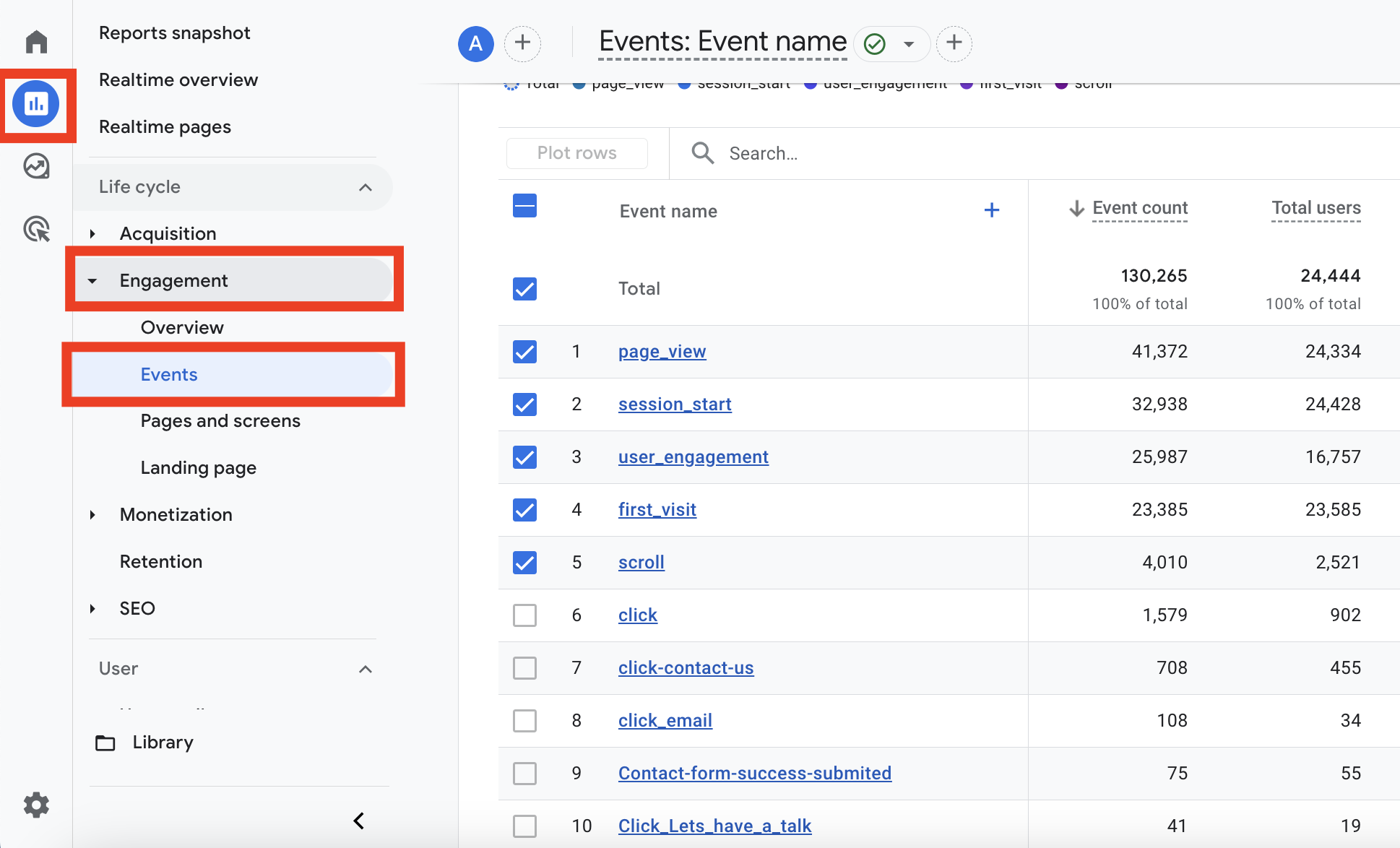Image resolution: width=1400 pixels, height=848 pixels.
Task: Check the click_email row checkbox
Action: (x=525, y=721)
